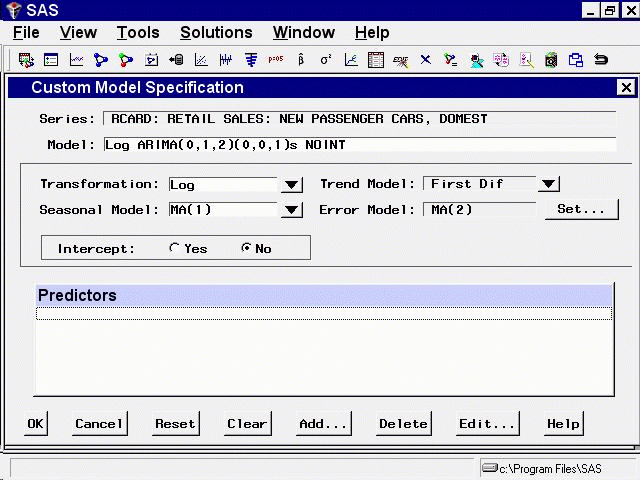Open the Tools menu

click(x=138, y=32)
